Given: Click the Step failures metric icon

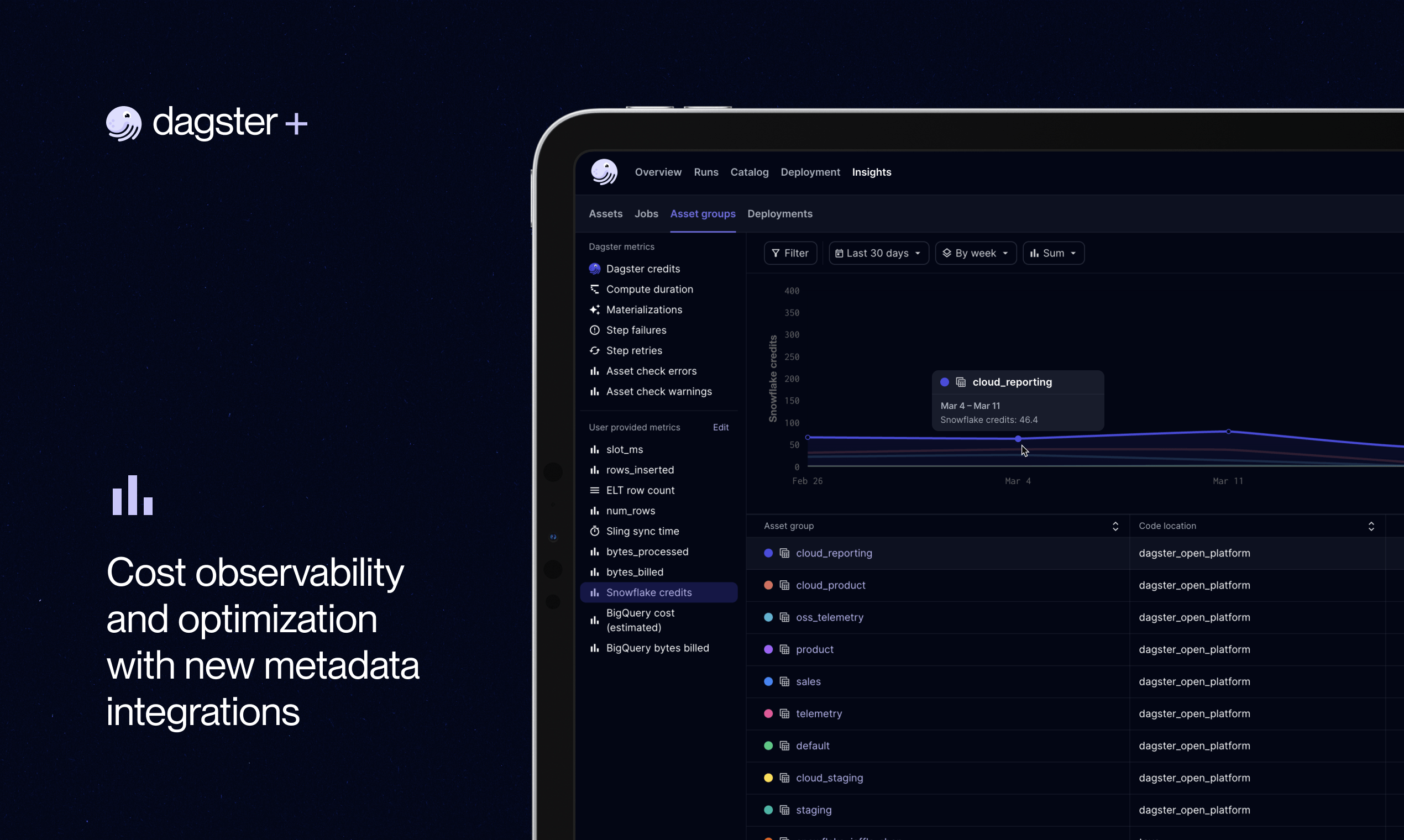Looking at the screenshot, I should pyautogui.click(x=594, y=330).
